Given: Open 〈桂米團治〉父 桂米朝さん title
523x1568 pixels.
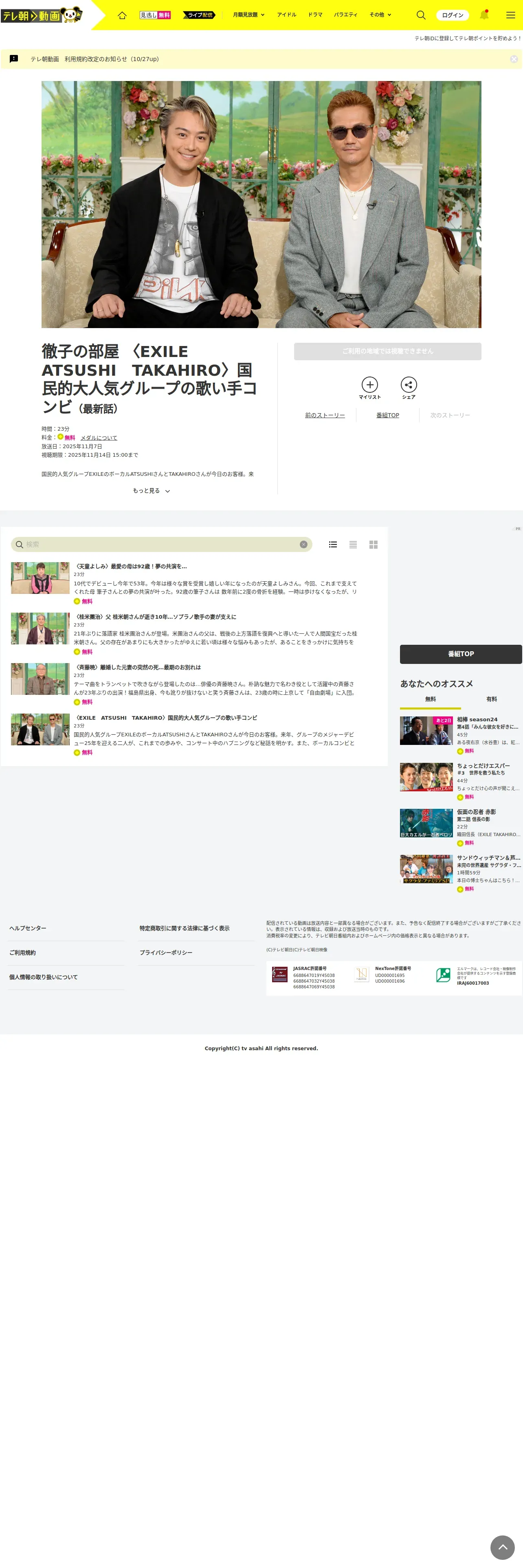Looking at the screenshot, I should pyautogui.click(x=155, y=617).
